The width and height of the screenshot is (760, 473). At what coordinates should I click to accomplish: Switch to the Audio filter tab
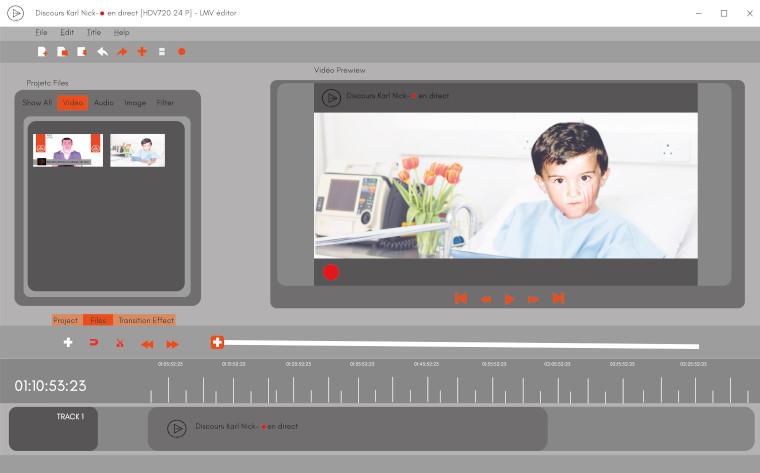pyautogui.click(x=104, y=103)
